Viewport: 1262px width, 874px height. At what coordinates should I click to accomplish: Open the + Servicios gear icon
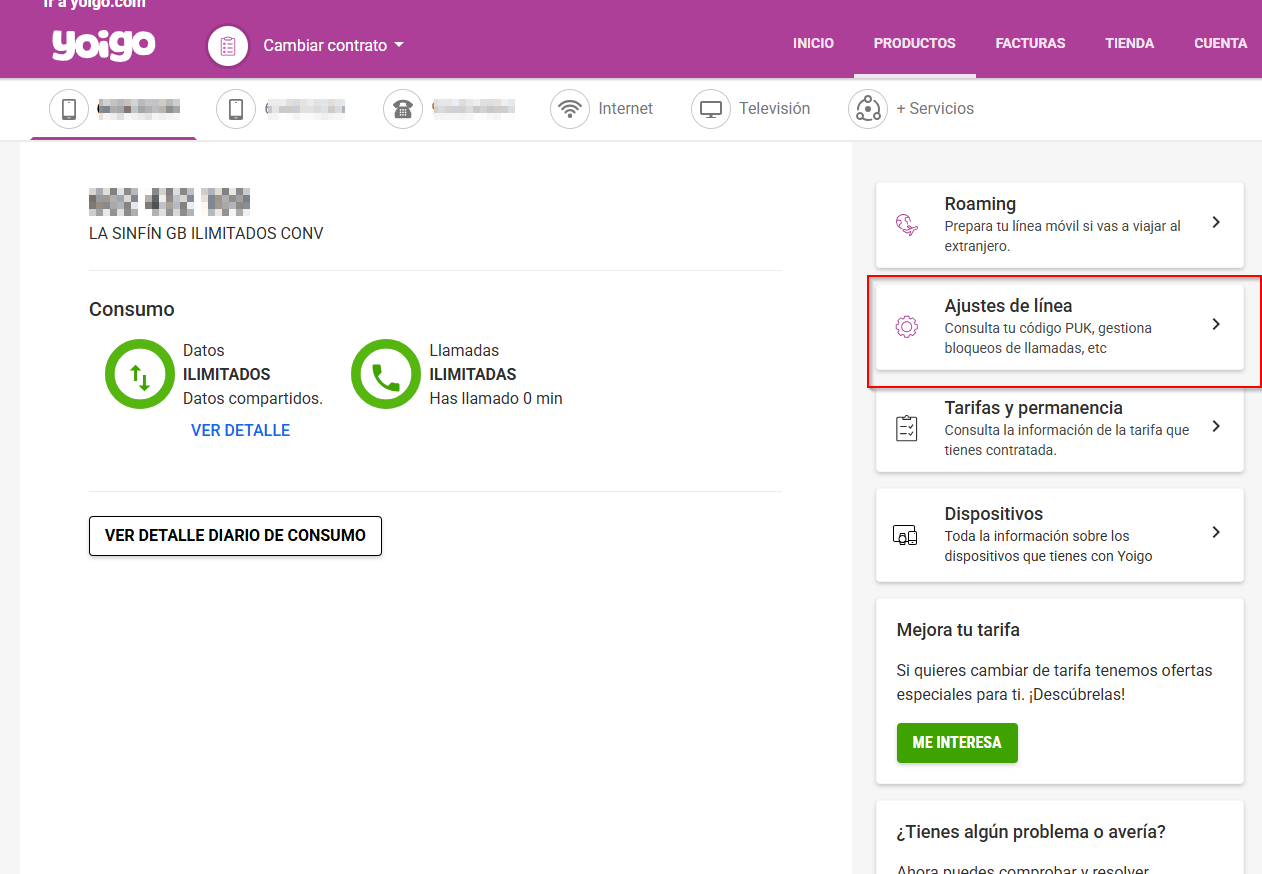[867, 109]
